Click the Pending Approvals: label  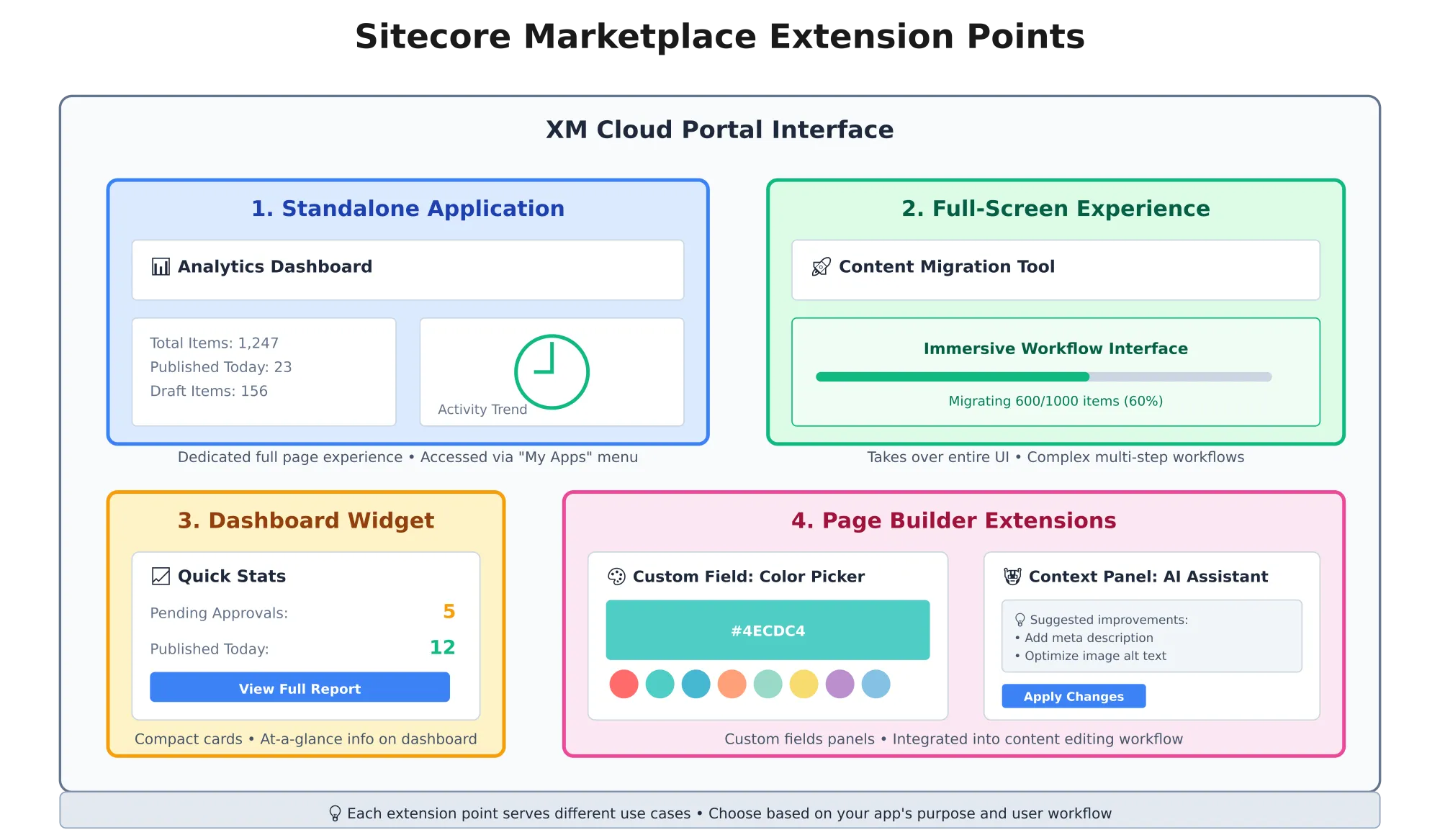219,613
